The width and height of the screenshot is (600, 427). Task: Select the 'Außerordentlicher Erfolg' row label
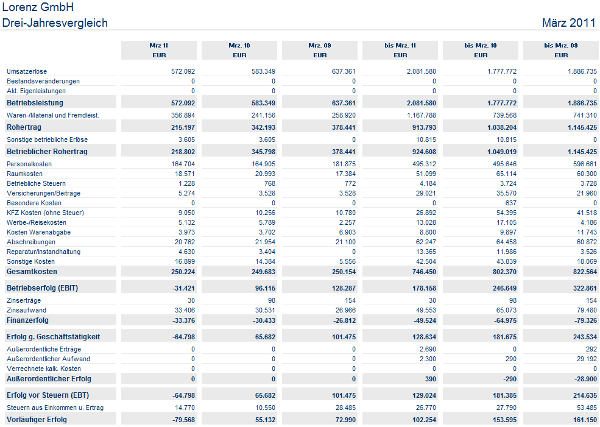point(49,379)
